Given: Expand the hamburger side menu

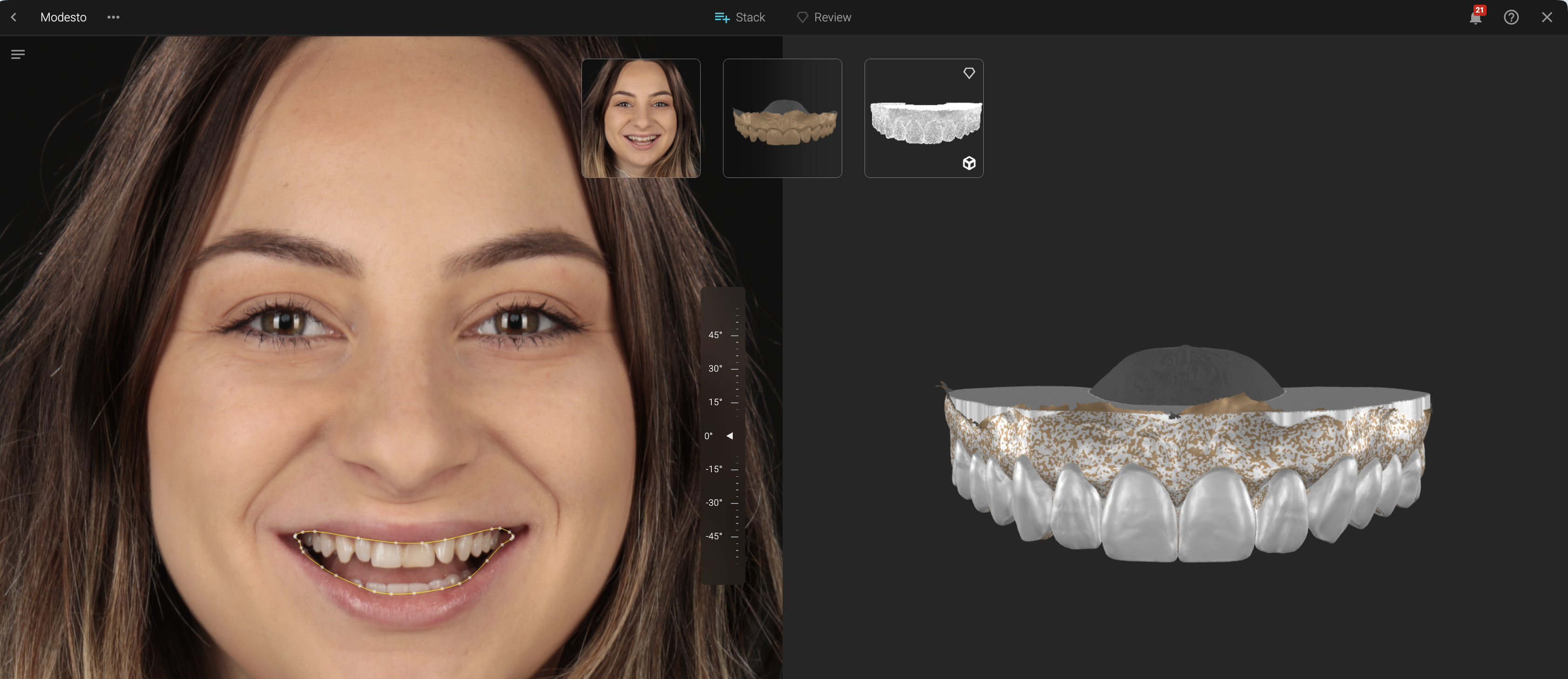Looking at the screenshot, I should coord(18,55).
